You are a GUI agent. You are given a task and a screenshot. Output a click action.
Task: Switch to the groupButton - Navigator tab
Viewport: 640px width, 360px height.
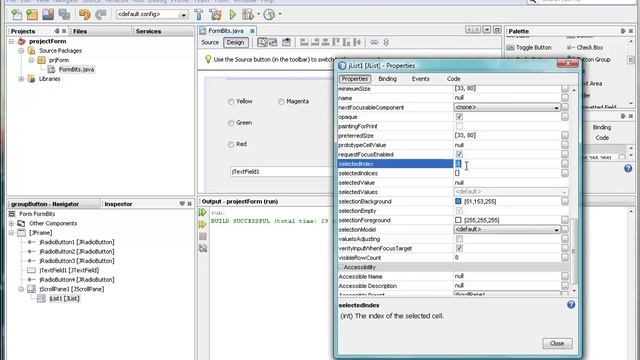click(45, 204)
